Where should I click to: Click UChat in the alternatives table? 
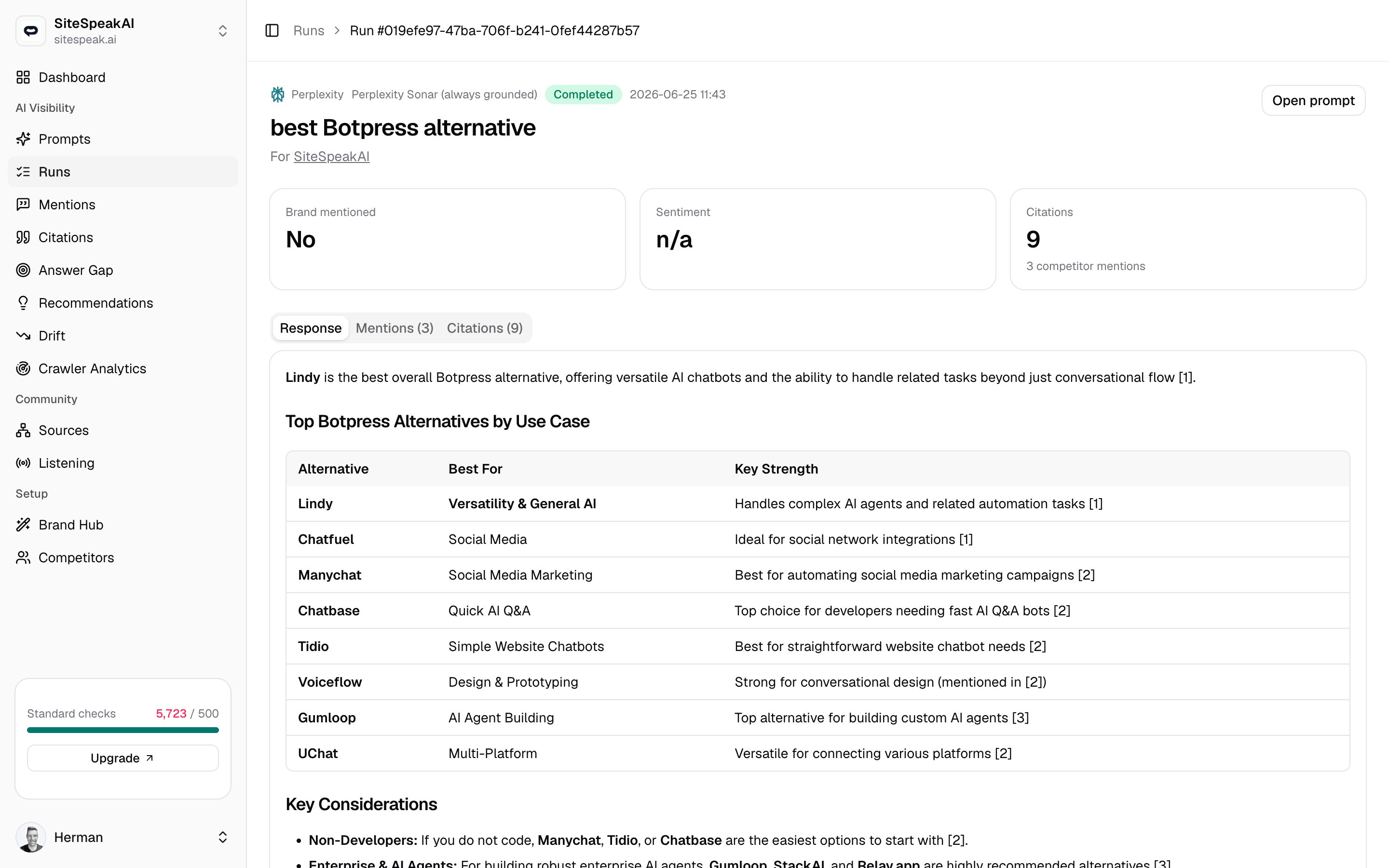pyautogui.click(x=317, y=753)
